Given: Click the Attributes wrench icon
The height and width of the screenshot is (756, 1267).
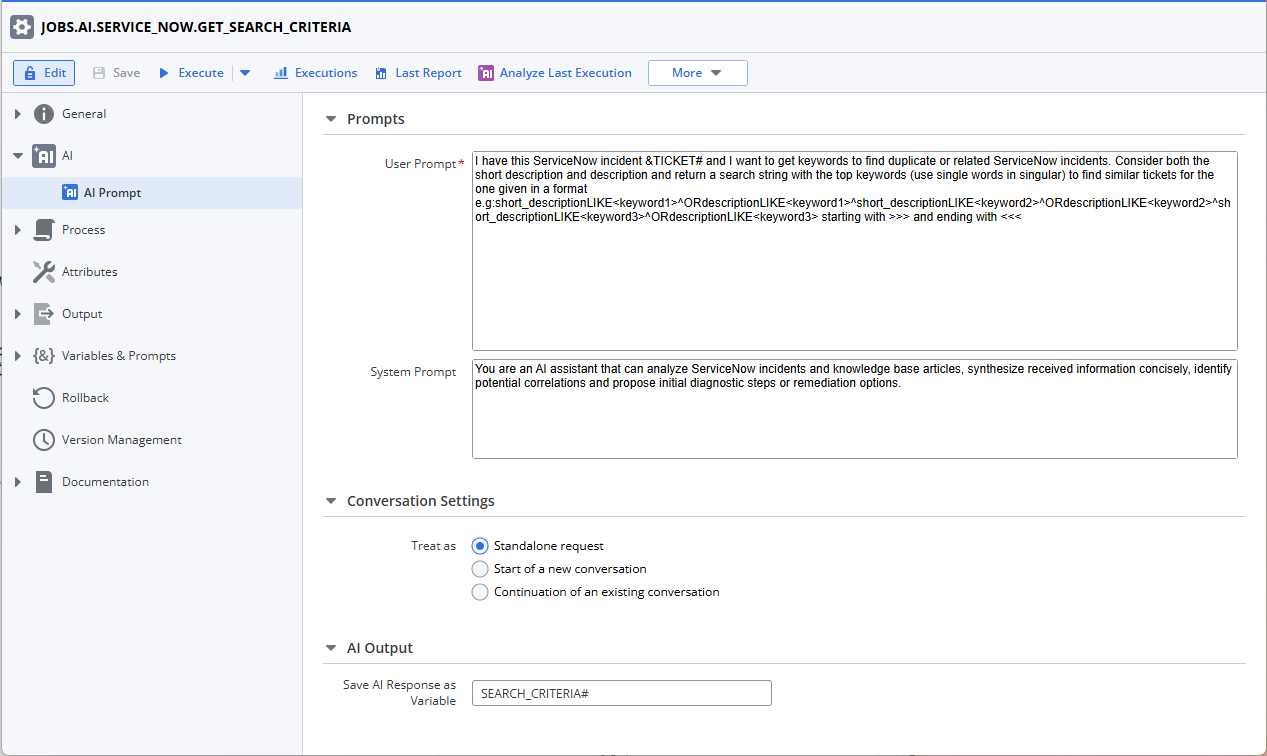Looking at the screenshot, I should [x=44, y=272].
